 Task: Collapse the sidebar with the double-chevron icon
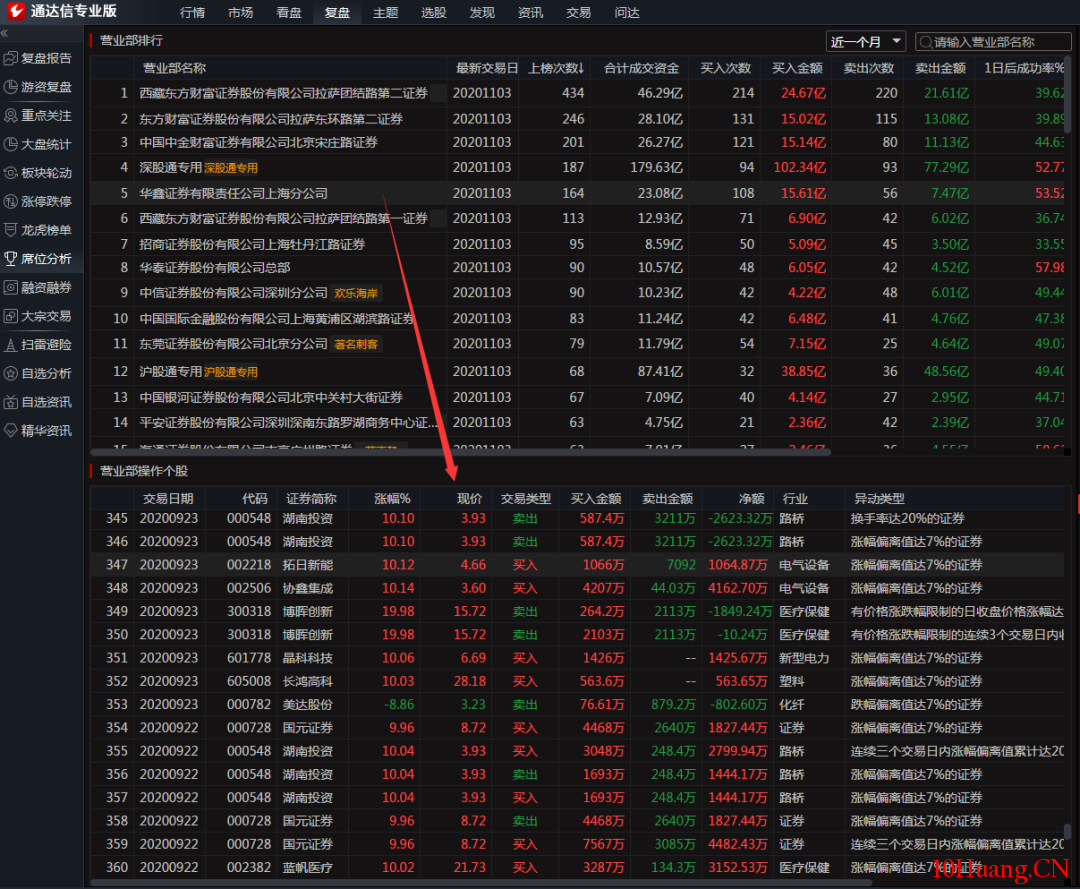pyautogui.click(x=5, y=33)
